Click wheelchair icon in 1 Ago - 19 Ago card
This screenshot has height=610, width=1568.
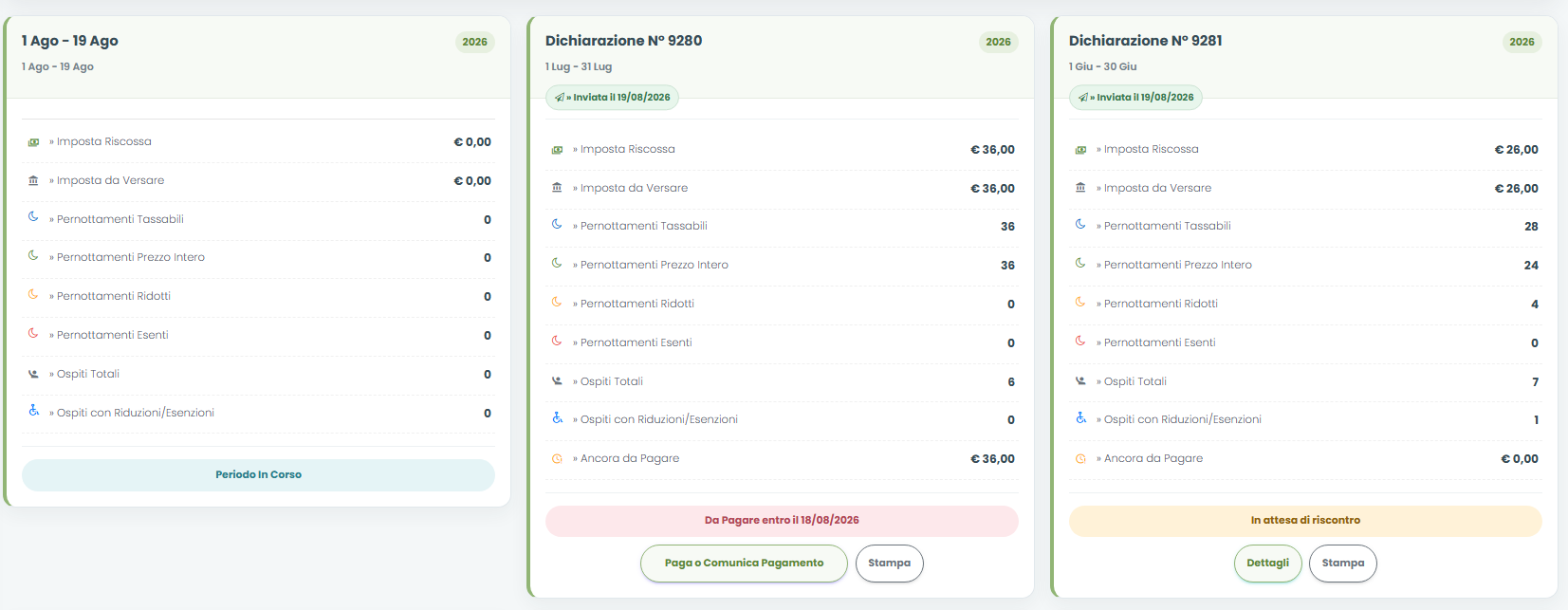point(33,411)
